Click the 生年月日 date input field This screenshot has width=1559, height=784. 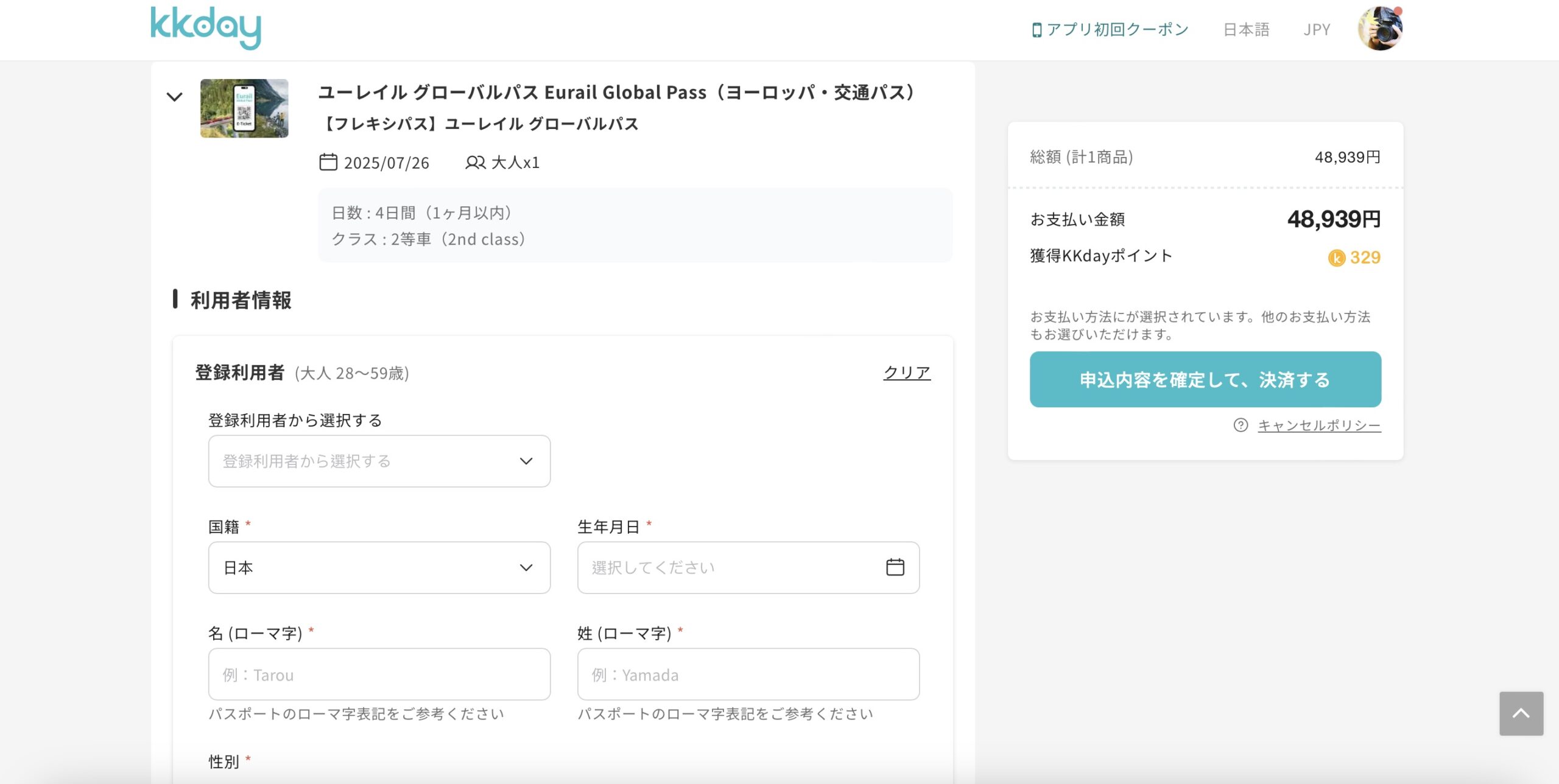coord(748,567)
